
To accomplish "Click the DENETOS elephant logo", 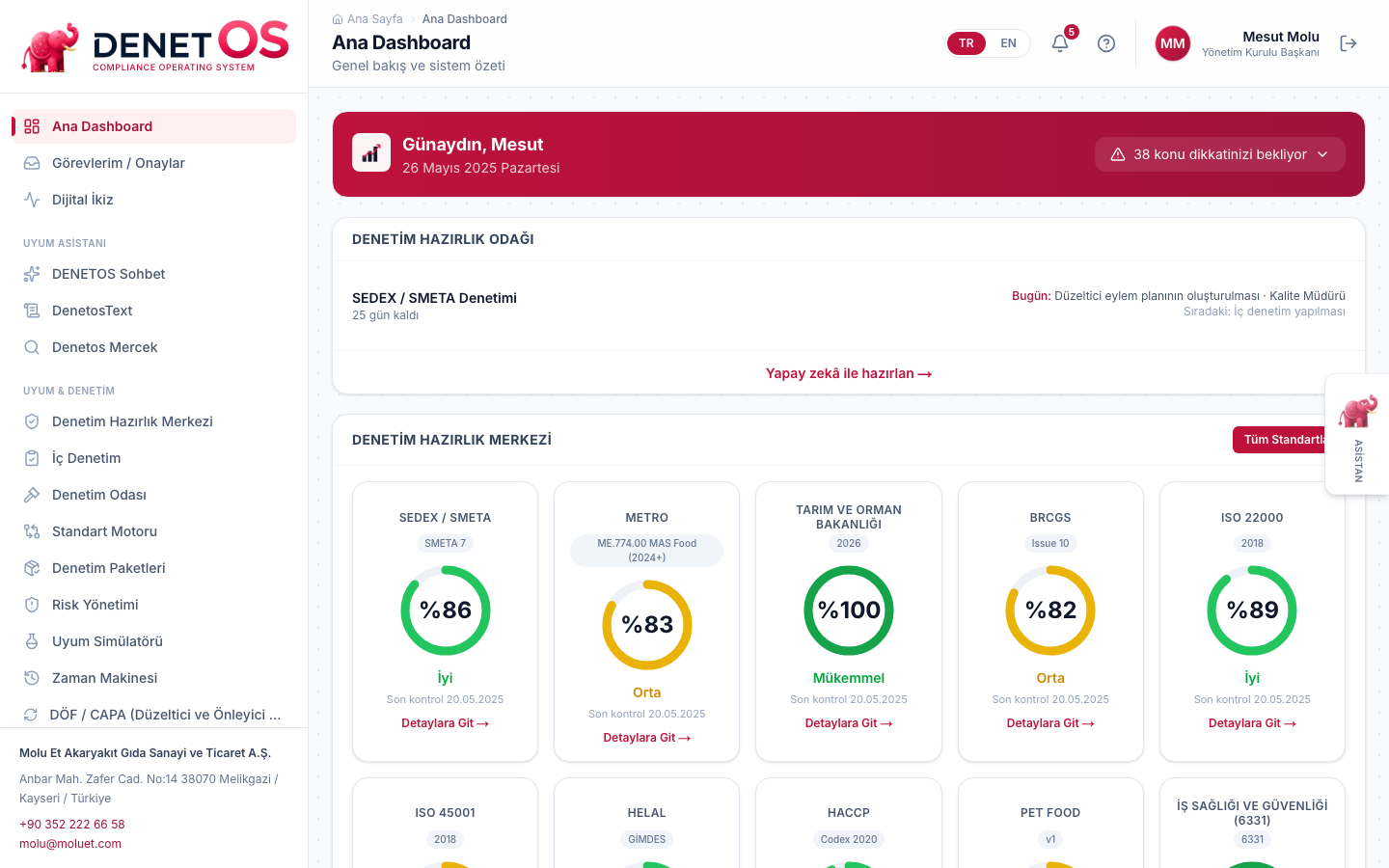I will pos(50,46).
